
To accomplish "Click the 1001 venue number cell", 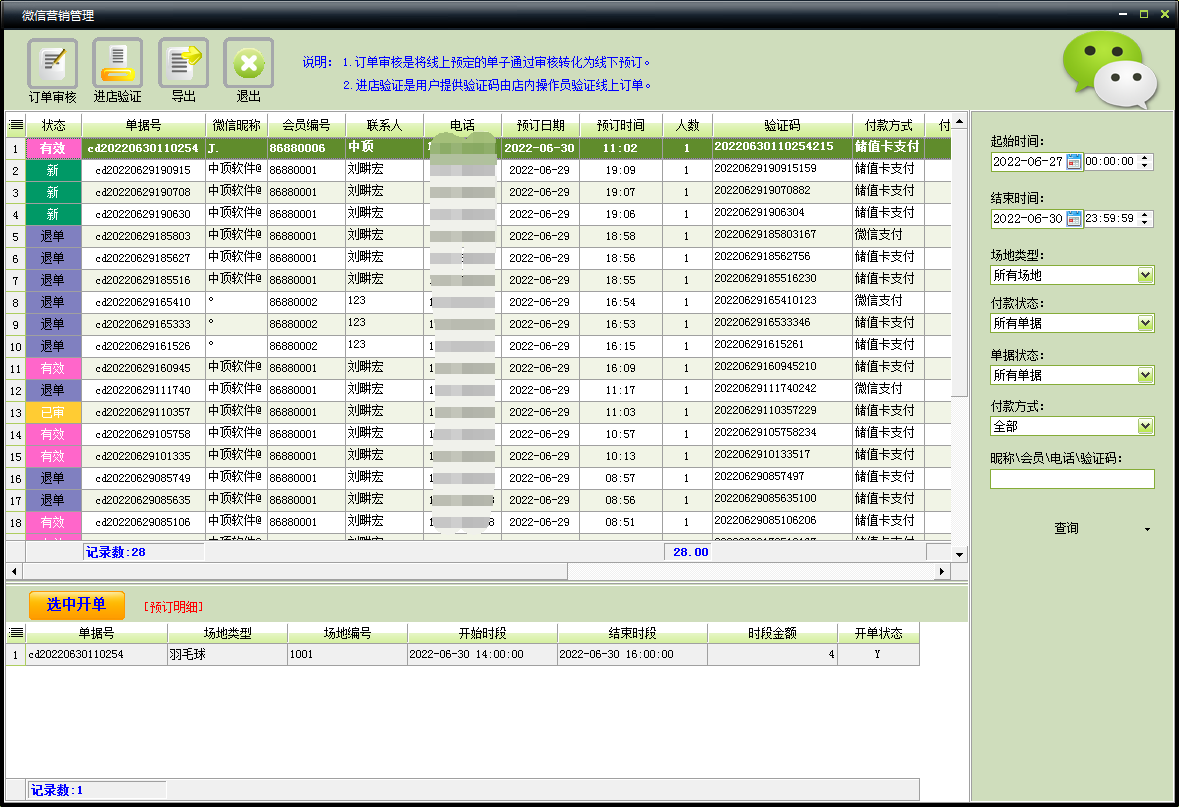I will [x=347, y=654].
